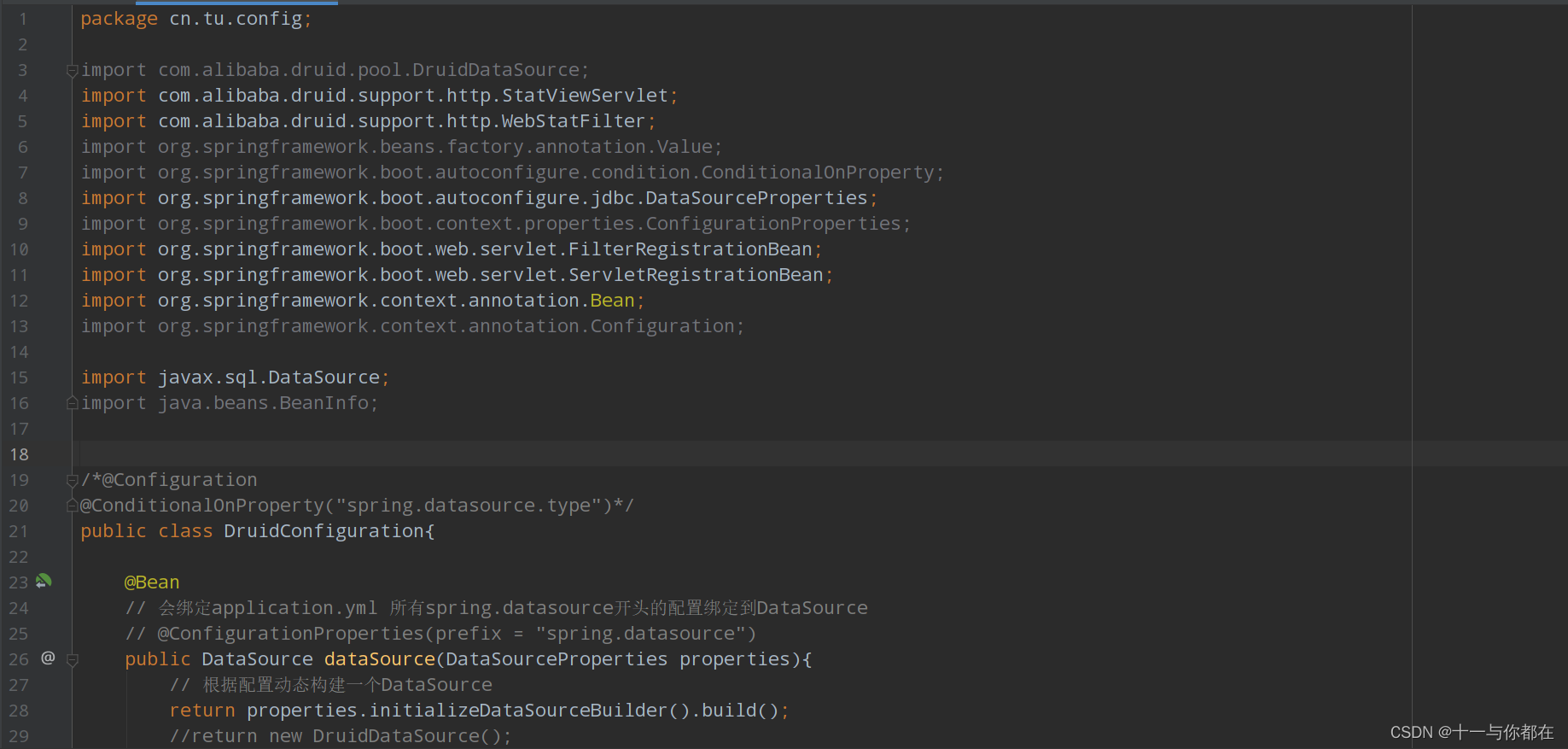Viewport: 1568px width, 749px height.
Task: Click line number 18 in the gutter
Action: point(19,454)
